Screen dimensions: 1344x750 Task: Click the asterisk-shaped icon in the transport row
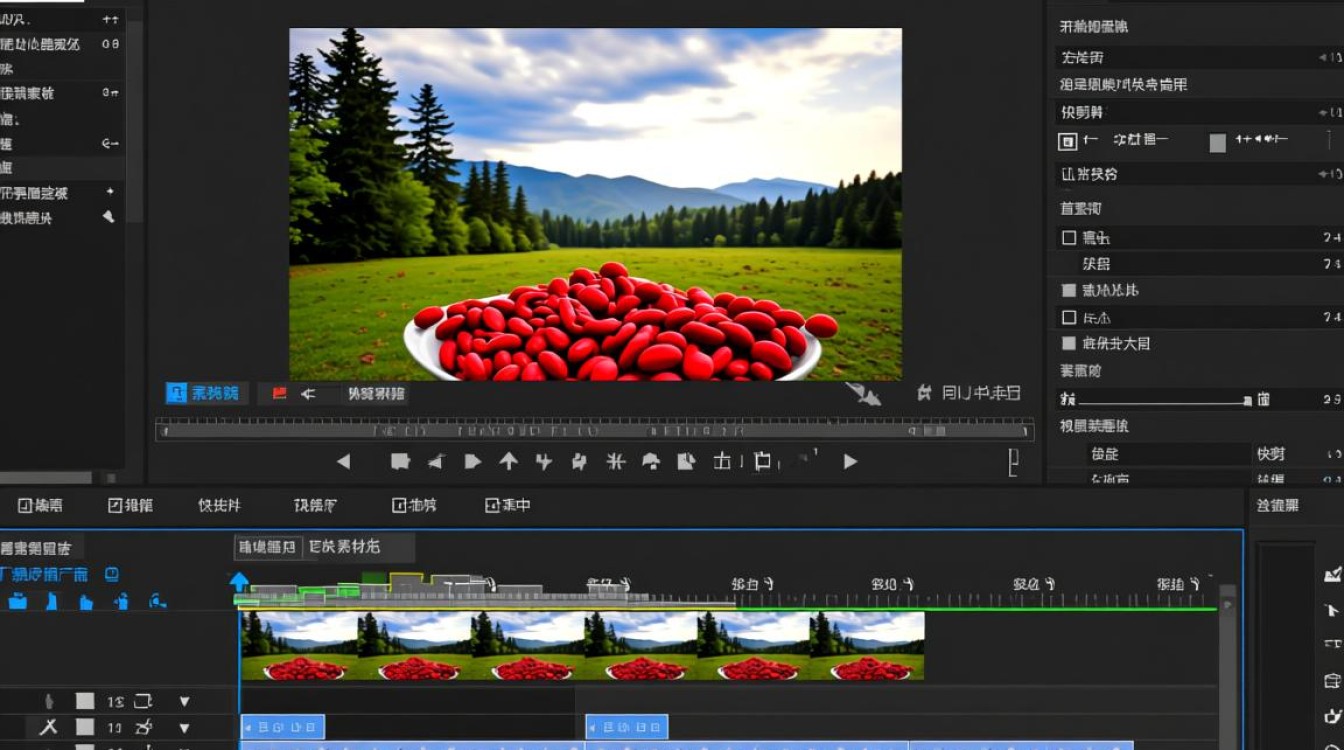tap(616, 461)
